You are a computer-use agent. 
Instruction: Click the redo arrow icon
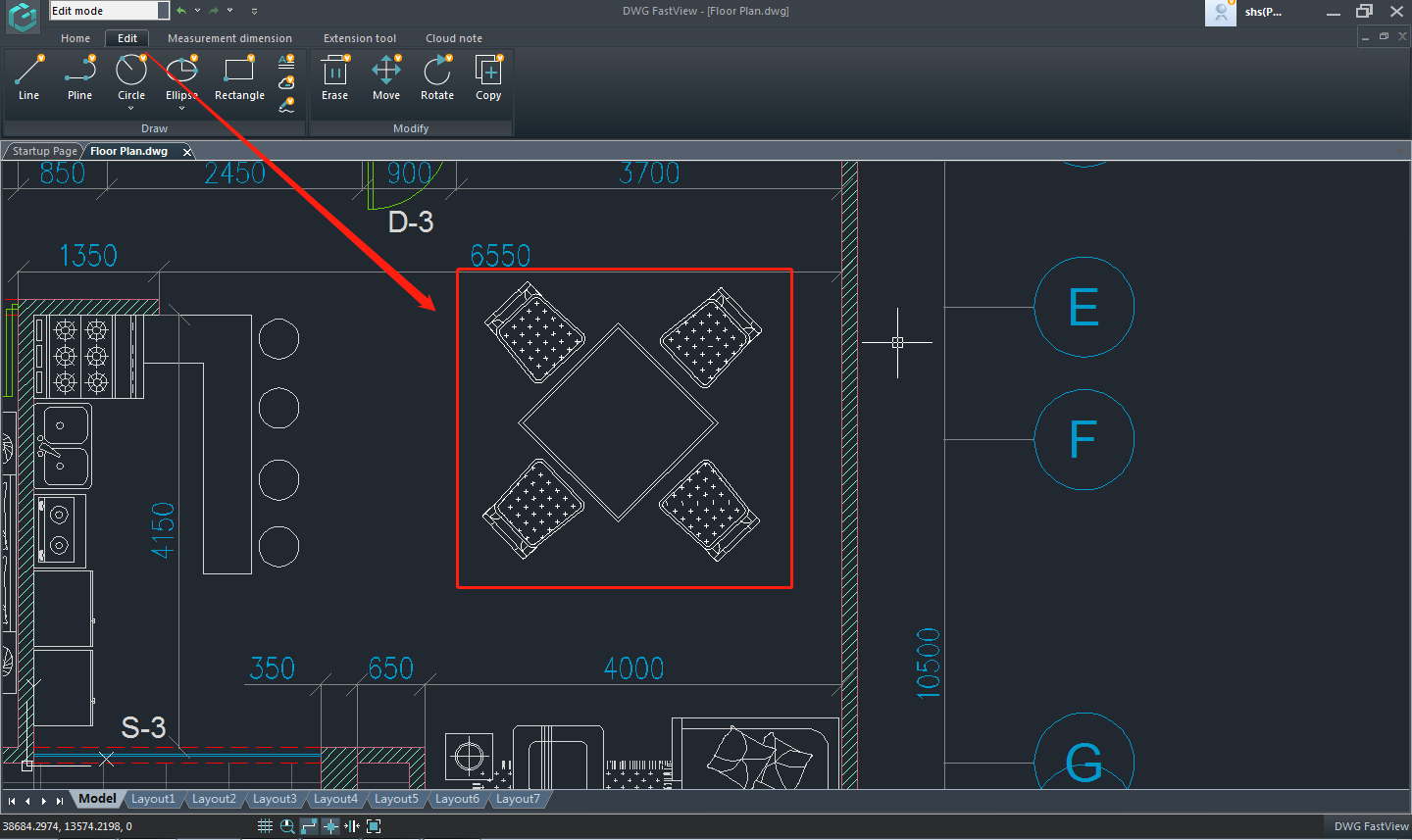[x=214, y=11]
